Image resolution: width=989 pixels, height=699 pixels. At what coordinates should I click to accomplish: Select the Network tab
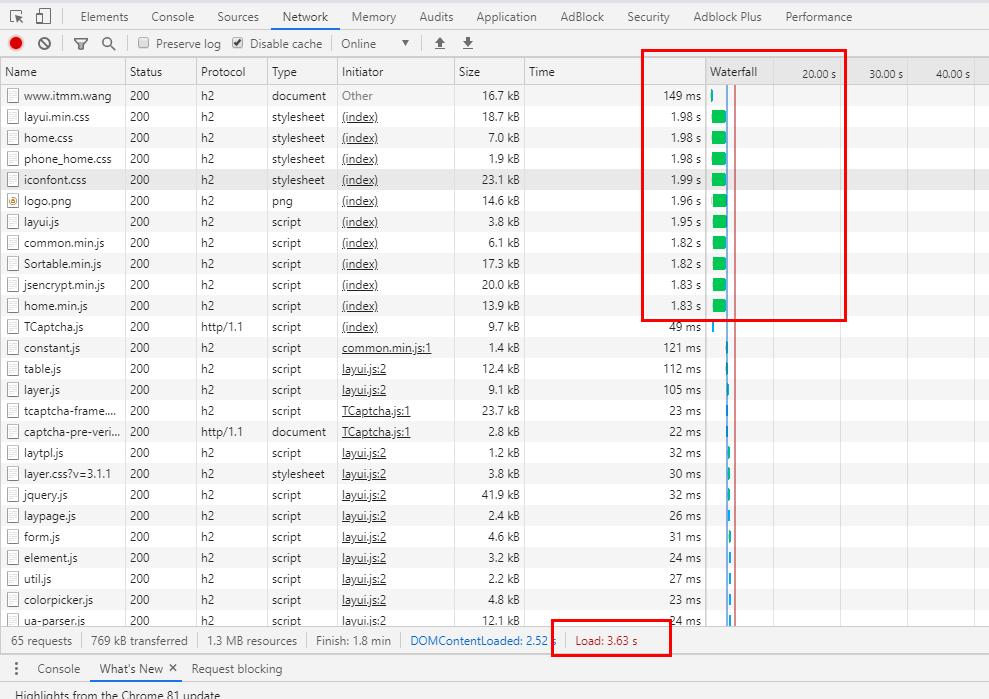click(305, 17)
